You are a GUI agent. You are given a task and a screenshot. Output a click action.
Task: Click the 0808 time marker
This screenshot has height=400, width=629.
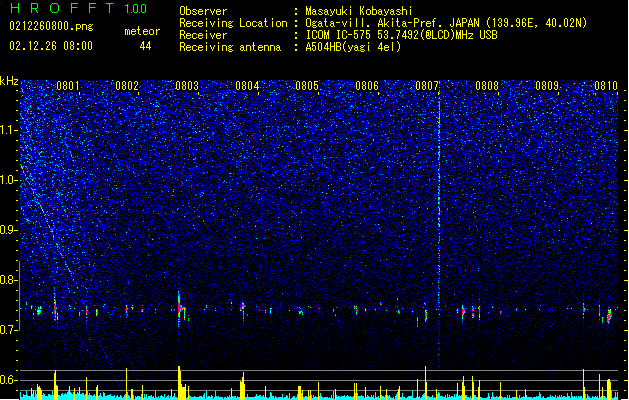pyautogui.click(x=487, y=86)
